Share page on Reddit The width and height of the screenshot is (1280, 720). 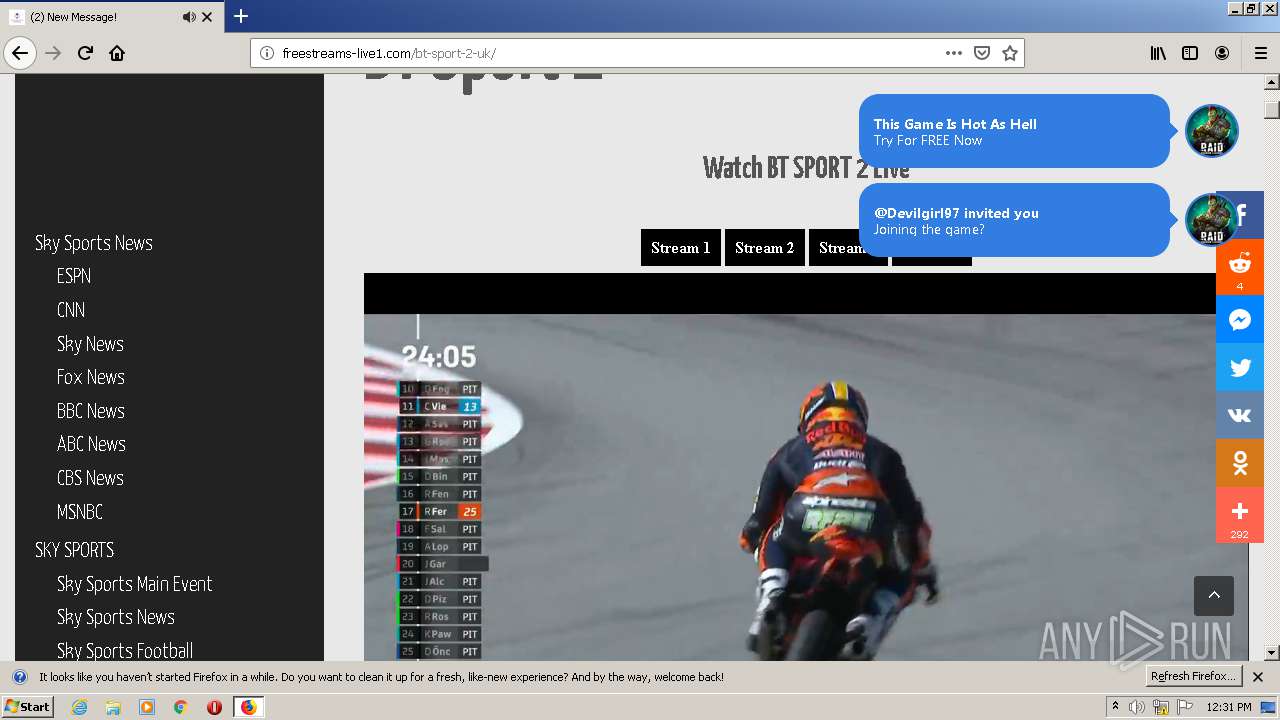coord(1240,267)
